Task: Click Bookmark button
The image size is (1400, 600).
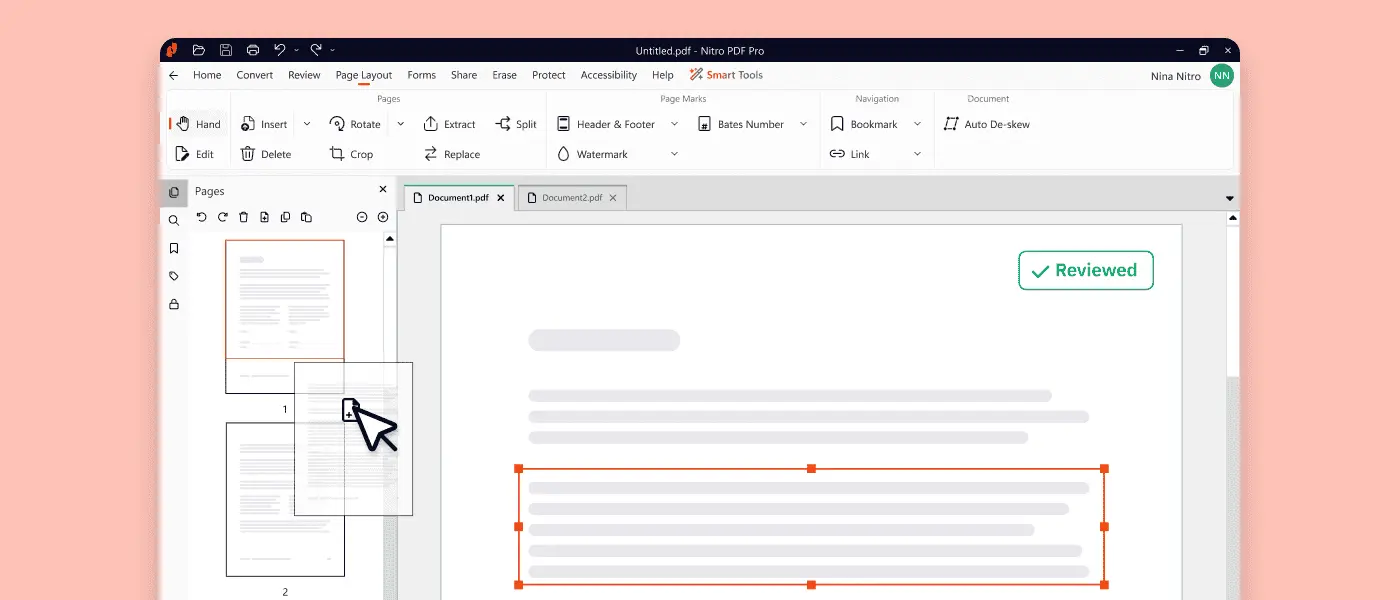Action: click(864, 124)
